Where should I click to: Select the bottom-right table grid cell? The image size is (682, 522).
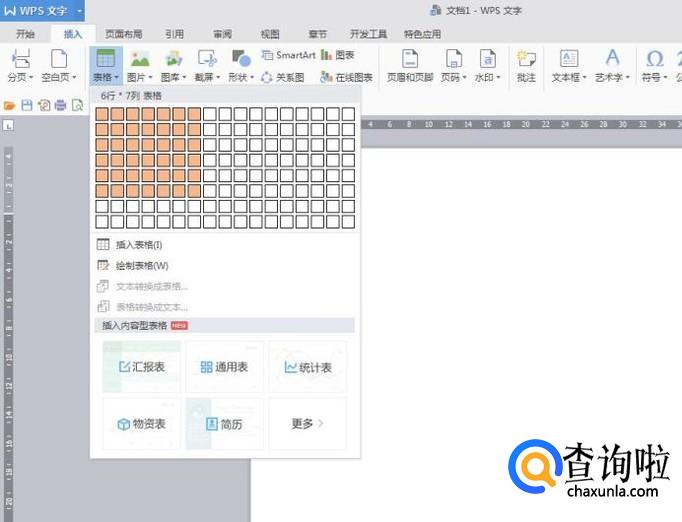coord(348,222)
